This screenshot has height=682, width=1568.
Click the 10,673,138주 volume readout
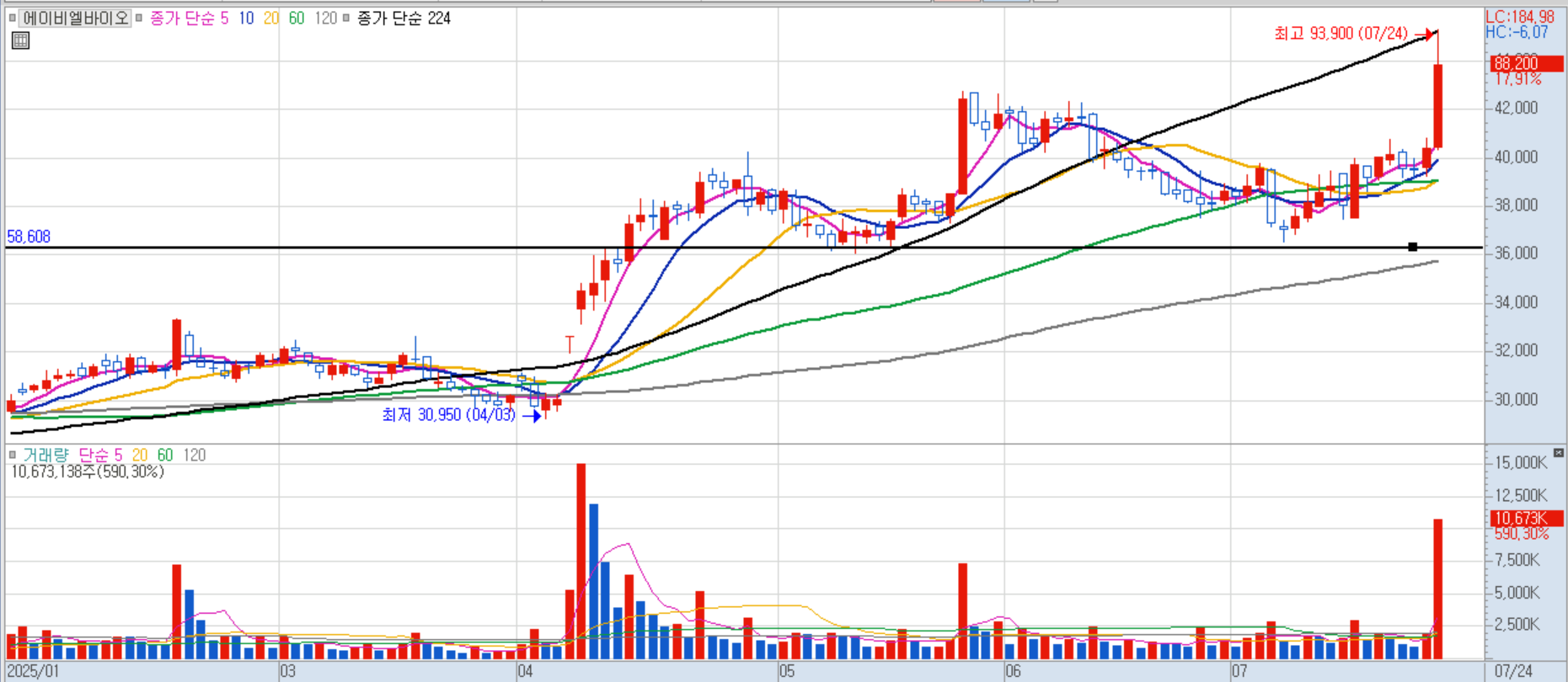click(x=88, y=472)
